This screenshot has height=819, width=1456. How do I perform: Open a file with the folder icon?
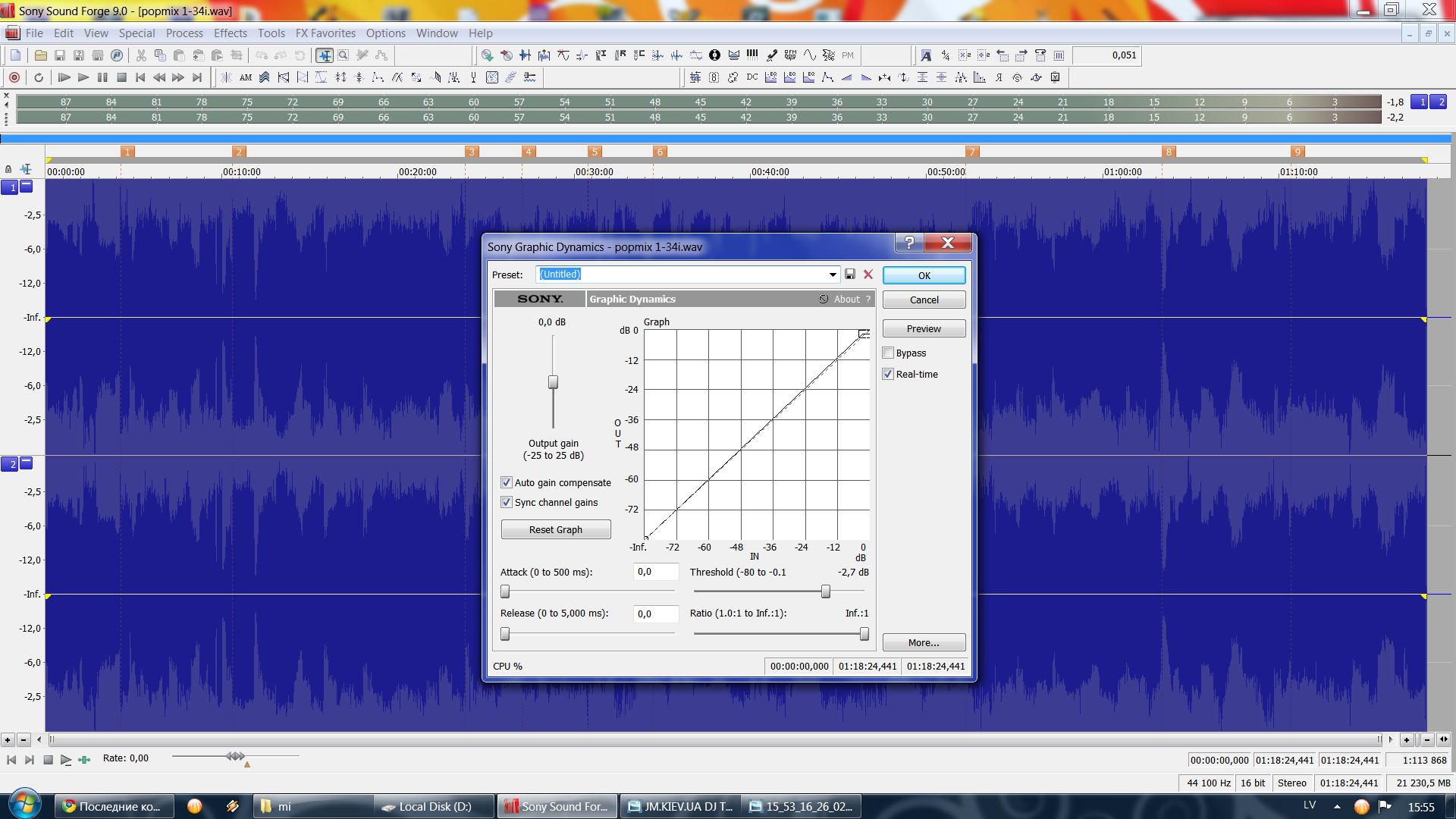[41, 55]
